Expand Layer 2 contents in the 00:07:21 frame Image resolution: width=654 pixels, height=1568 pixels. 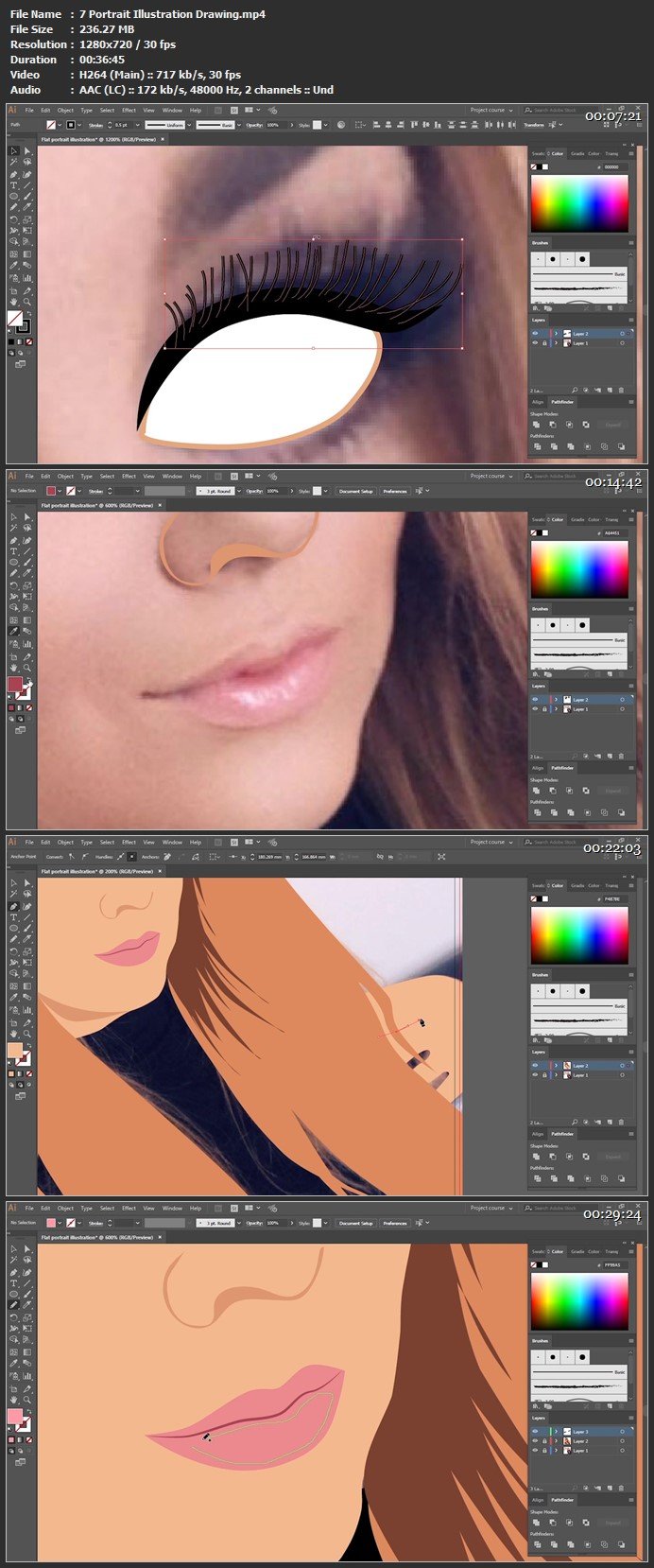point(556,334)
